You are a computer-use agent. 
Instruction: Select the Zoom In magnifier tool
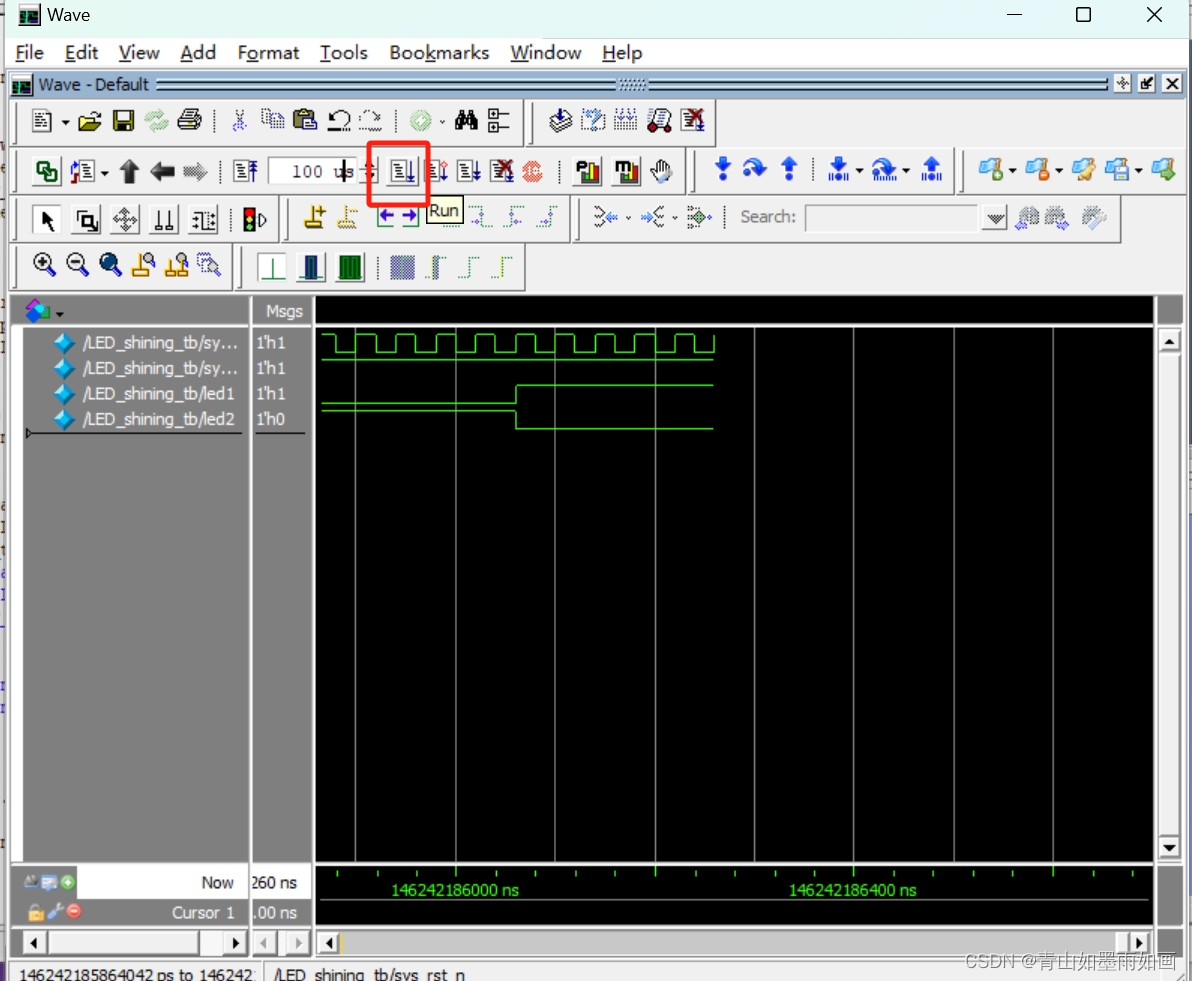tap(44, 265)
